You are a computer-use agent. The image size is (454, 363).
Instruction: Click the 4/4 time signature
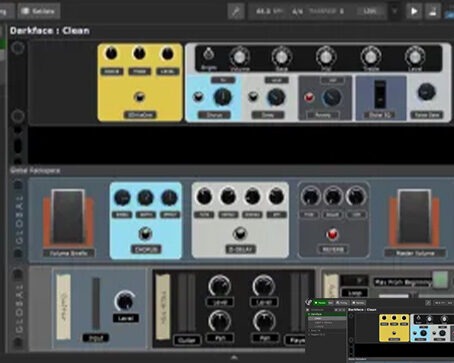click(297, 12)
